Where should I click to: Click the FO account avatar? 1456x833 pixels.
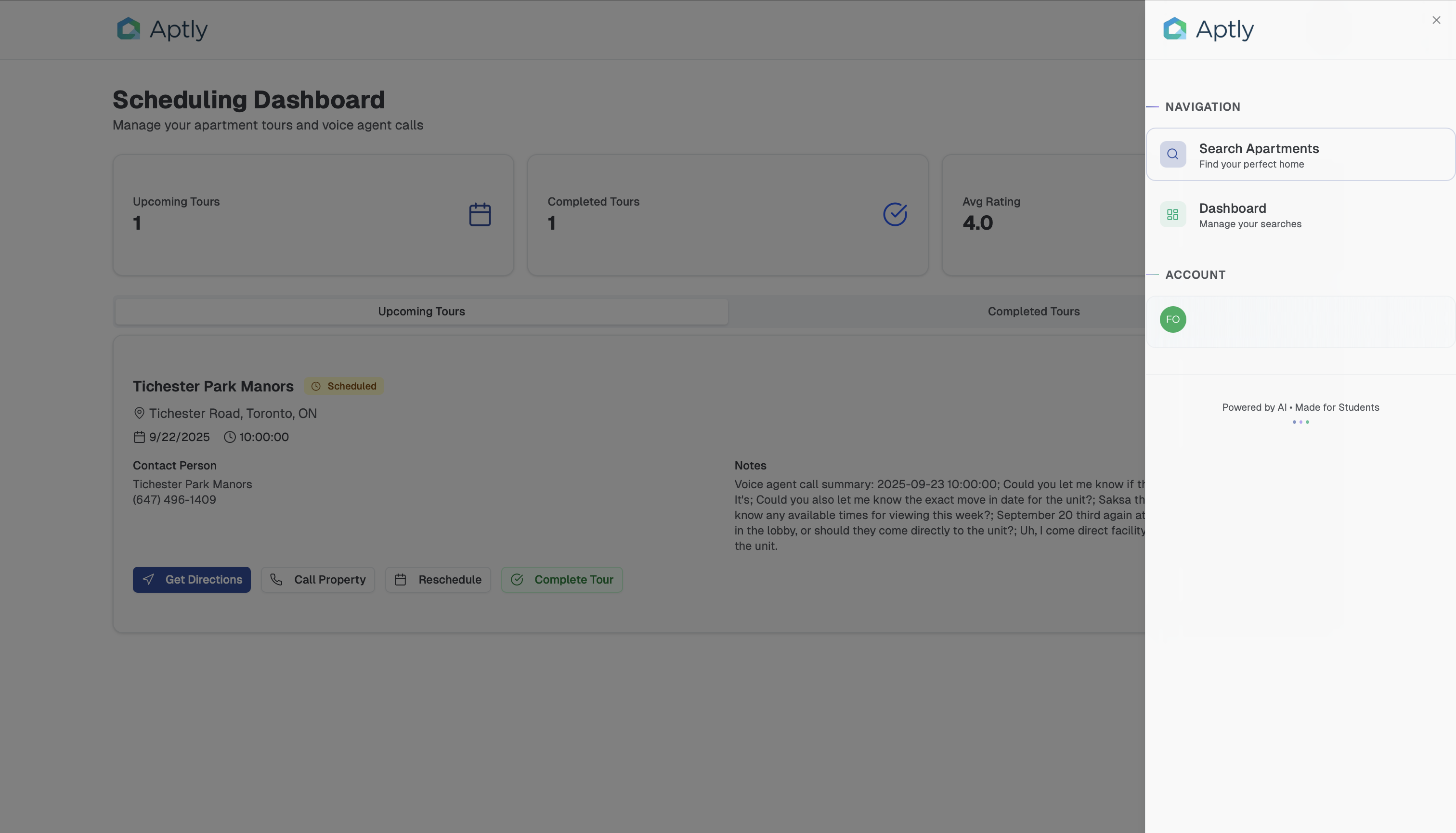pos(1172,319)
